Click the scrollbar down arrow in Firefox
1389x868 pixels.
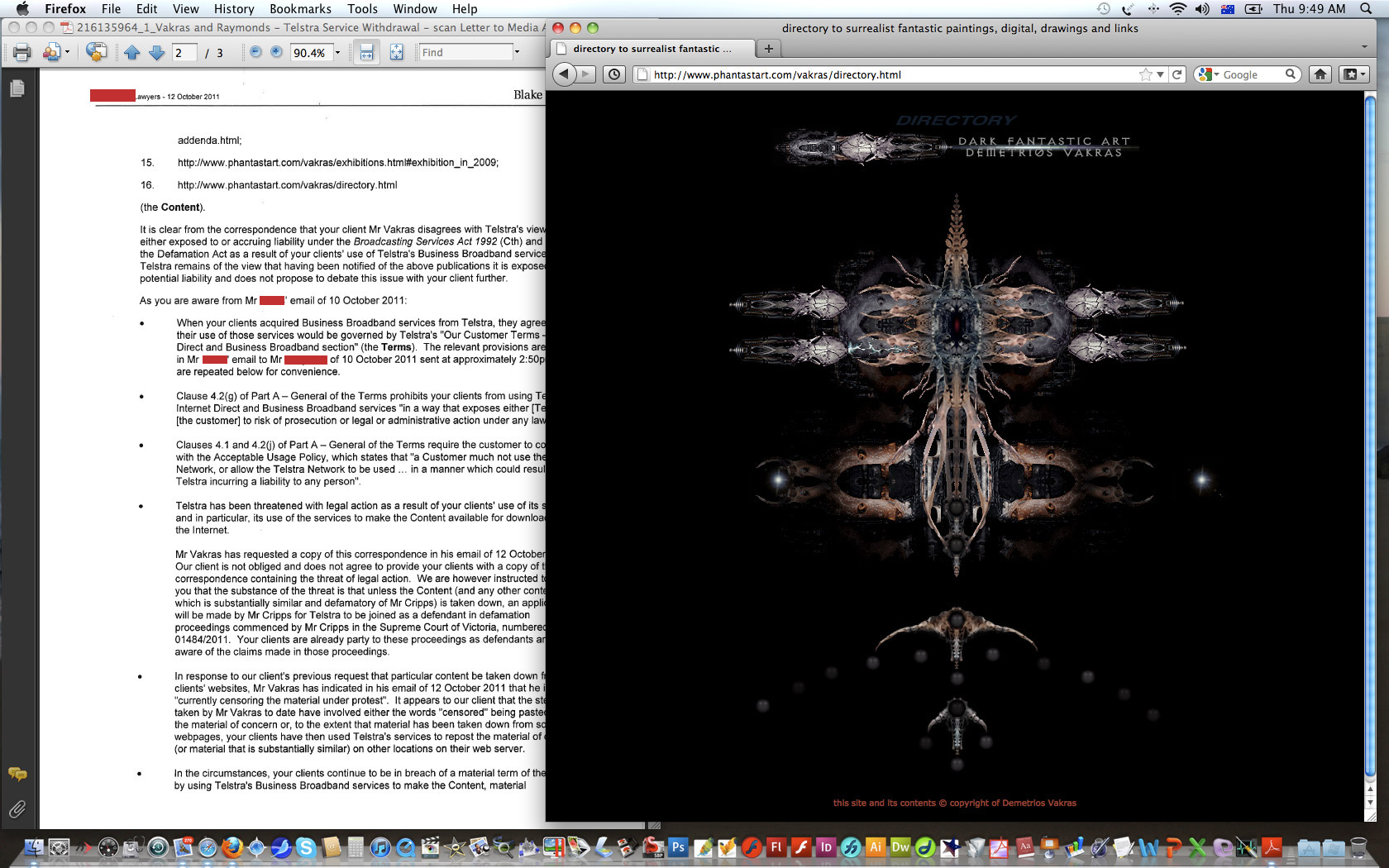(x=1370, y=803)
